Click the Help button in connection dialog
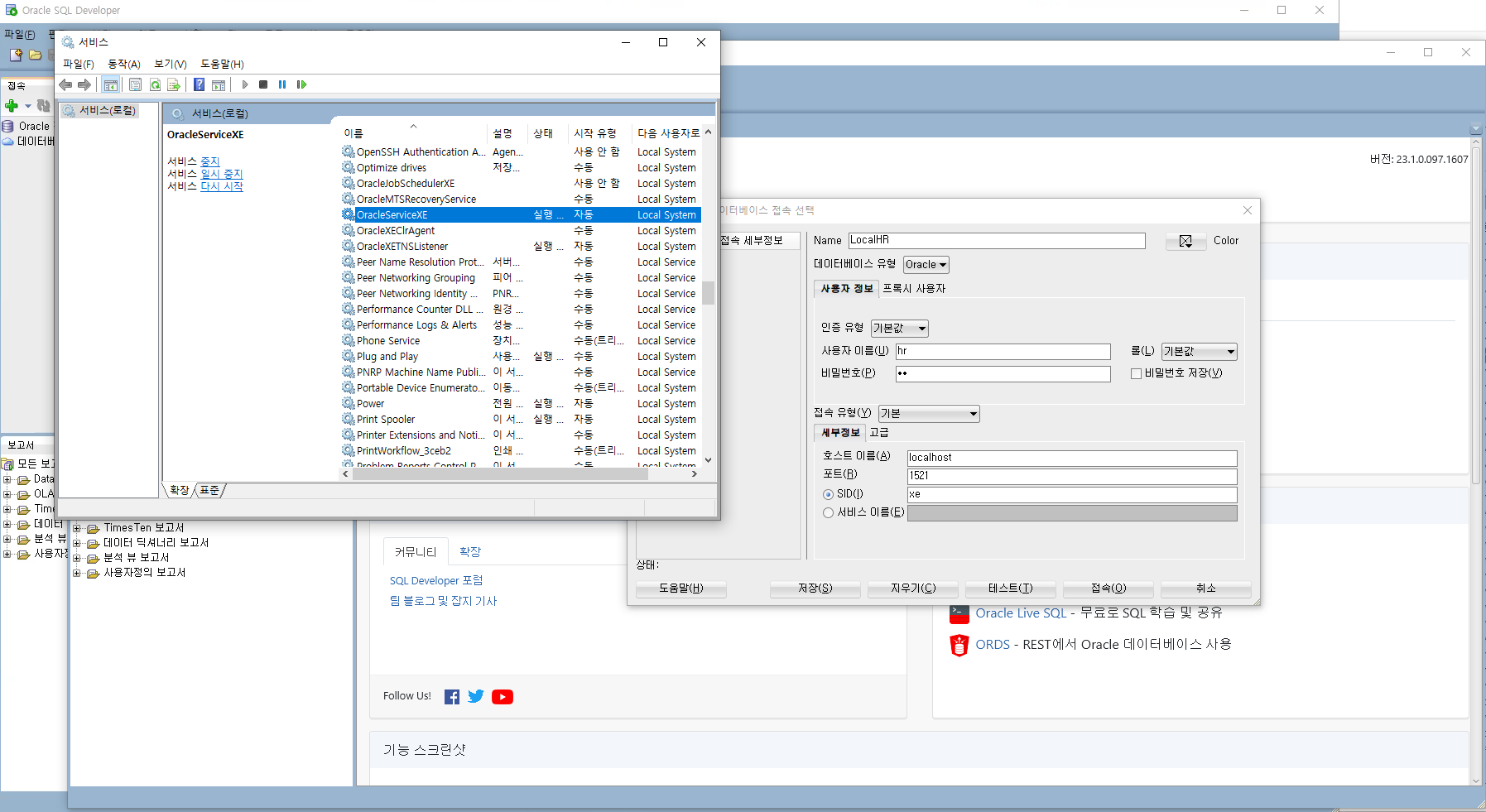 (x=681, y=589)
